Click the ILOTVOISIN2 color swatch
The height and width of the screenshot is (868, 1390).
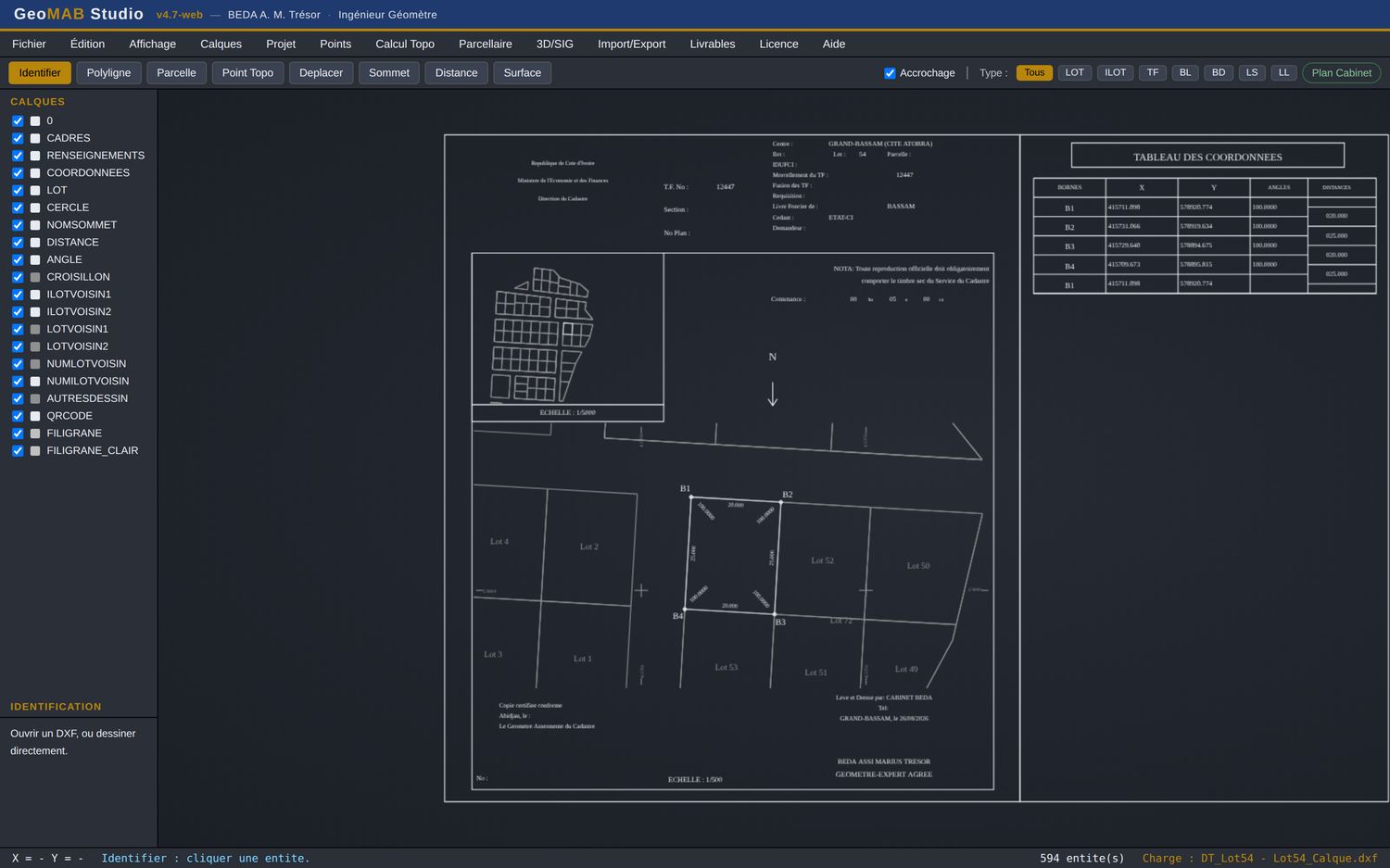point(35,311)
